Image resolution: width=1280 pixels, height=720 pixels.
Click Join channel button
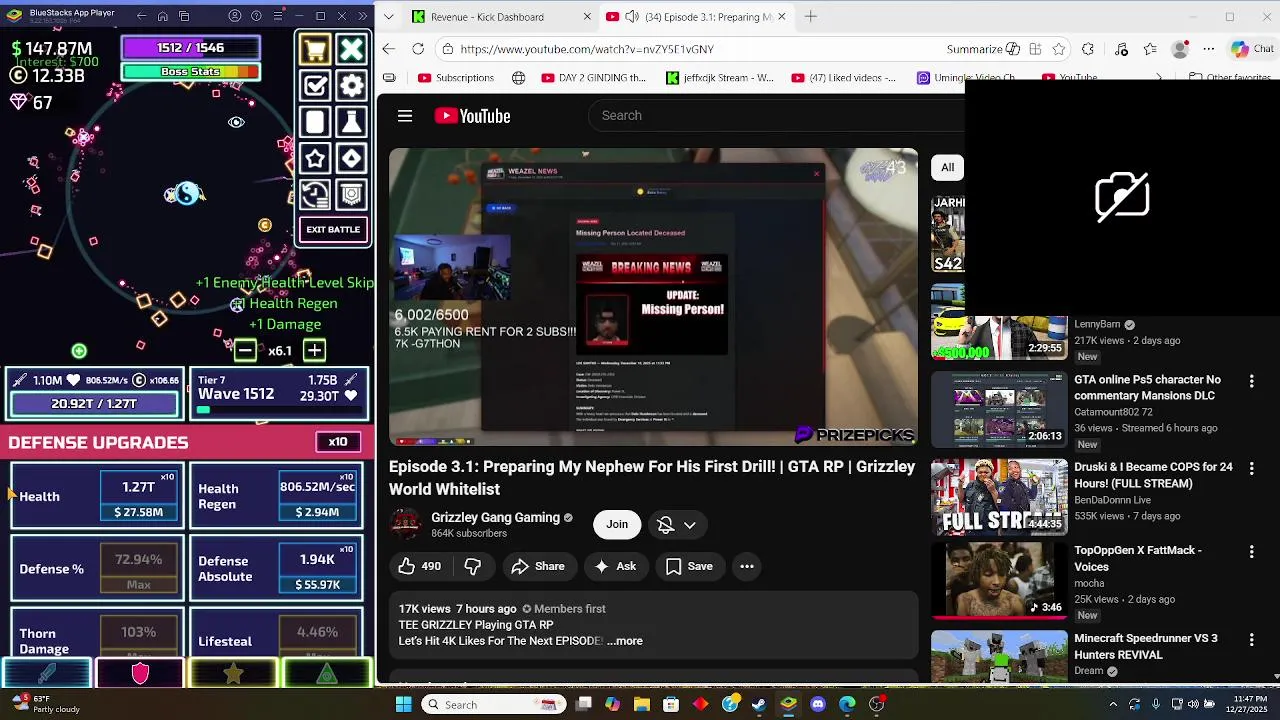click(x=617, y=525)
